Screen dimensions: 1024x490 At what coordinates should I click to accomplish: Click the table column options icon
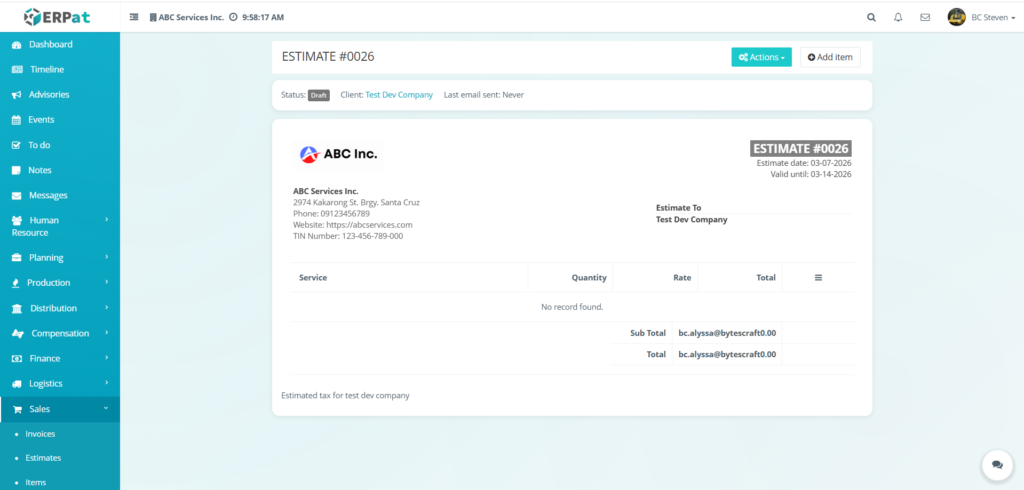tap(818, 277)
